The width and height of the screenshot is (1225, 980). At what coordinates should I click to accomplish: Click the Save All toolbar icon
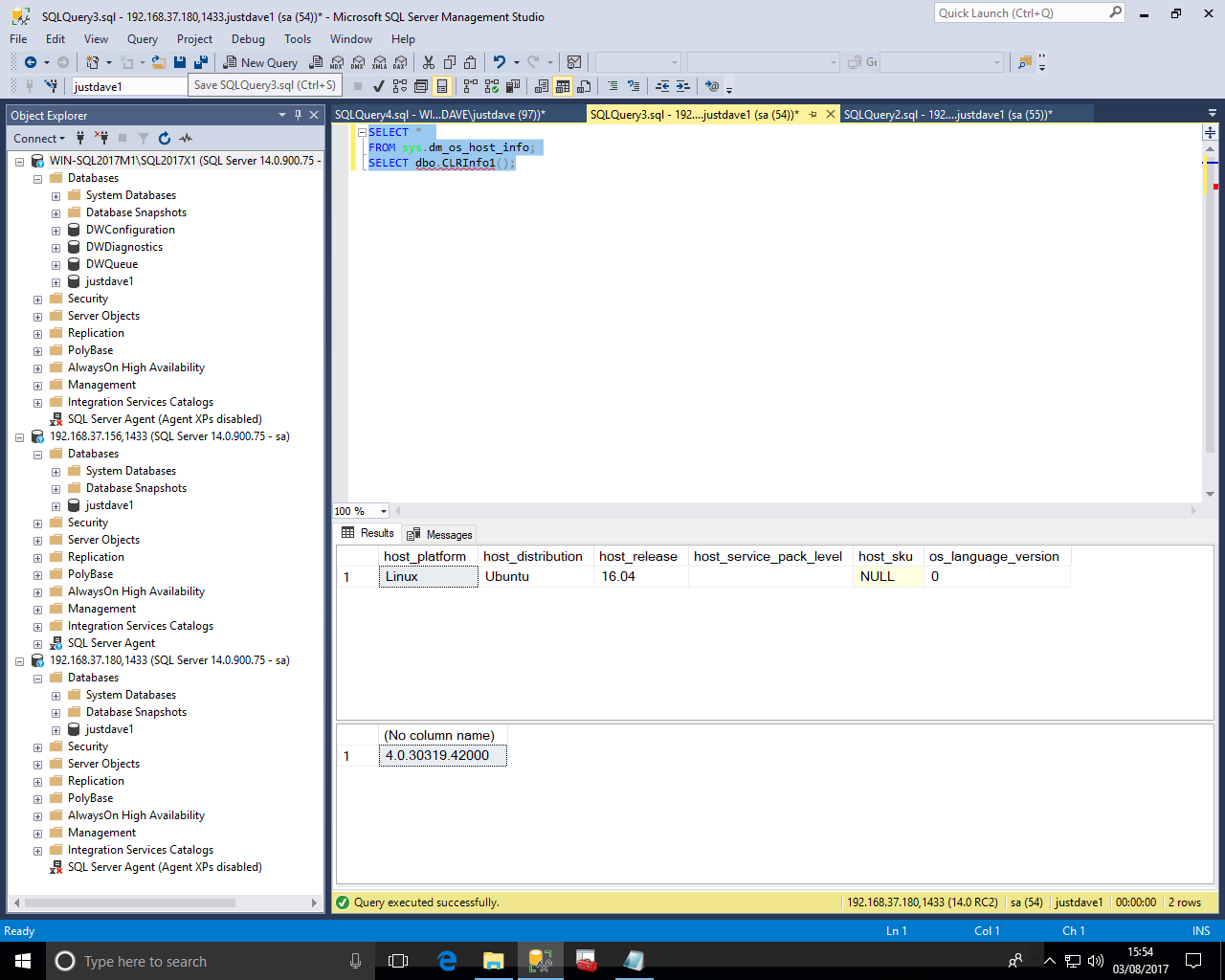coord(201,62)
